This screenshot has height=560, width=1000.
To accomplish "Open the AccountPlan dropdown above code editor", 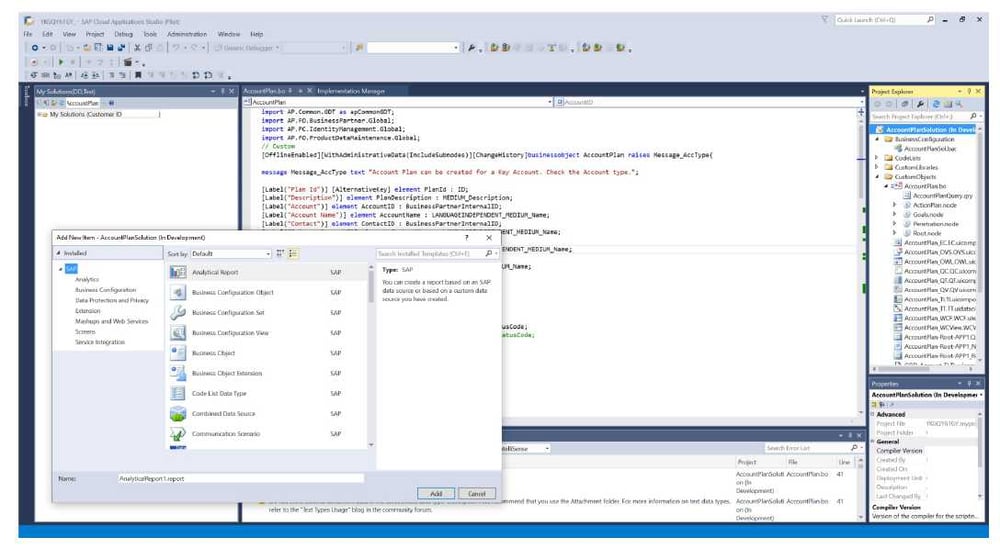I will (x=550, y=102).
